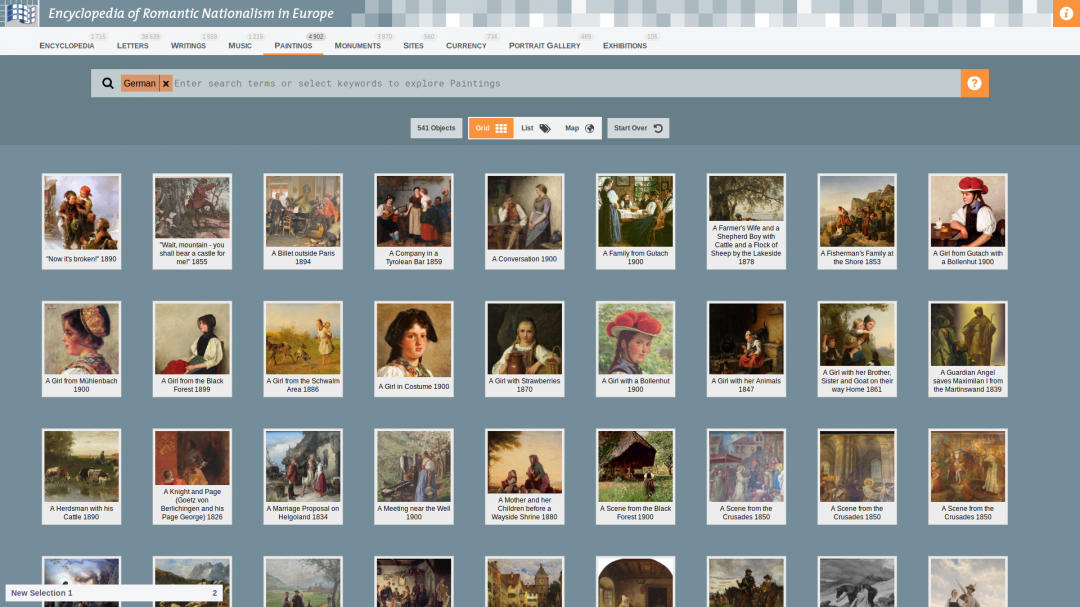Switch to List view
Viewport: 1080px width, 607px height.
pyautogui.click(x=535, y=128)
